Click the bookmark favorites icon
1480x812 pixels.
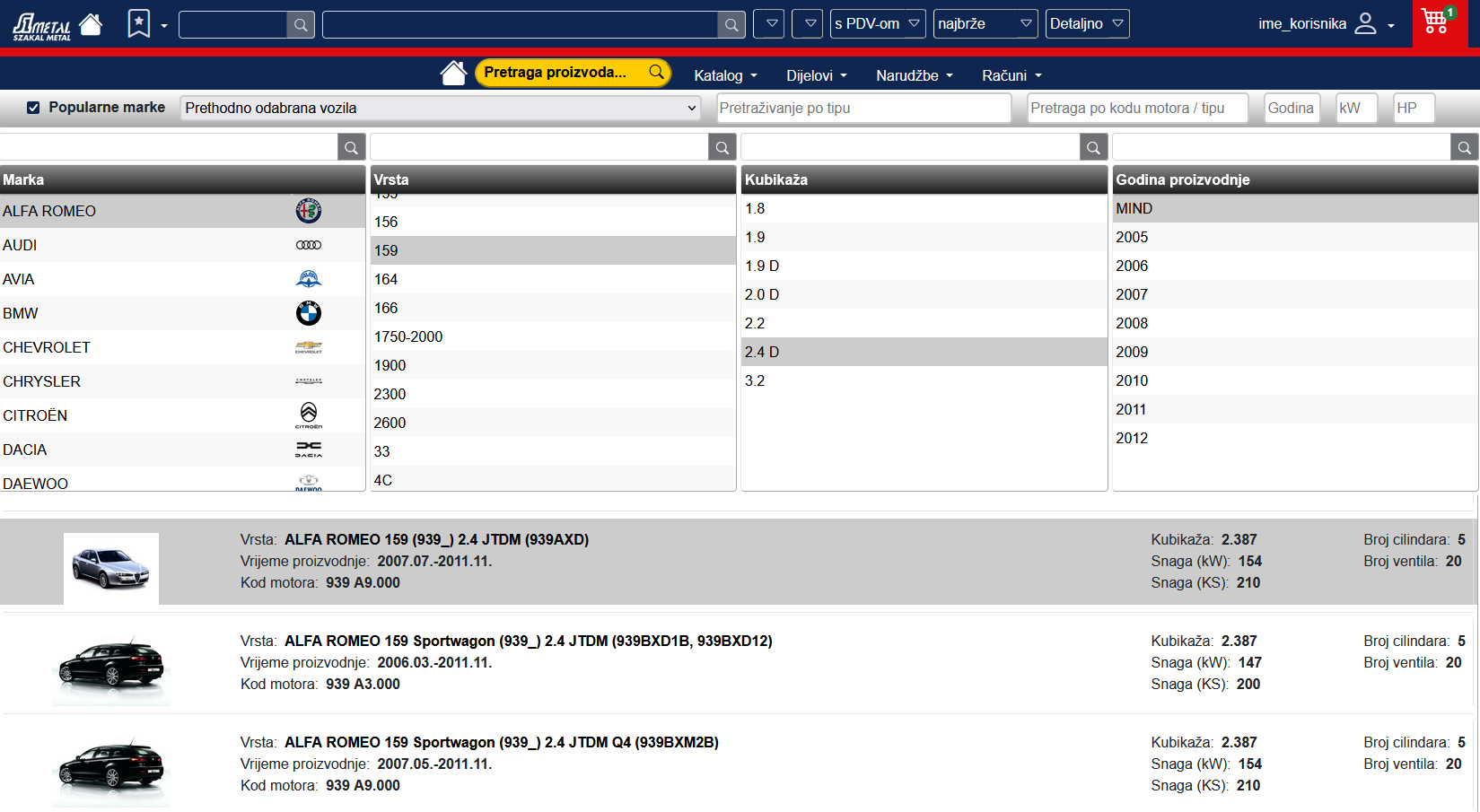point(139,24)
